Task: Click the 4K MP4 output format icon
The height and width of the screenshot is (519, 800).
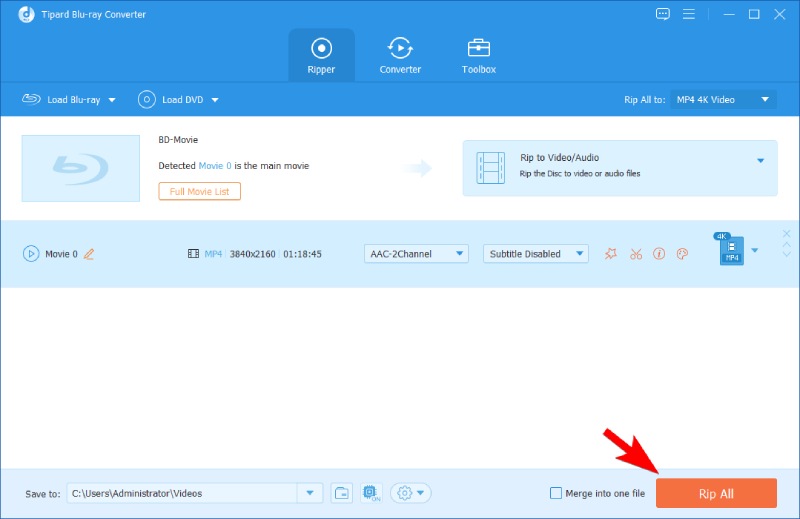Action: tap(730, 249)
